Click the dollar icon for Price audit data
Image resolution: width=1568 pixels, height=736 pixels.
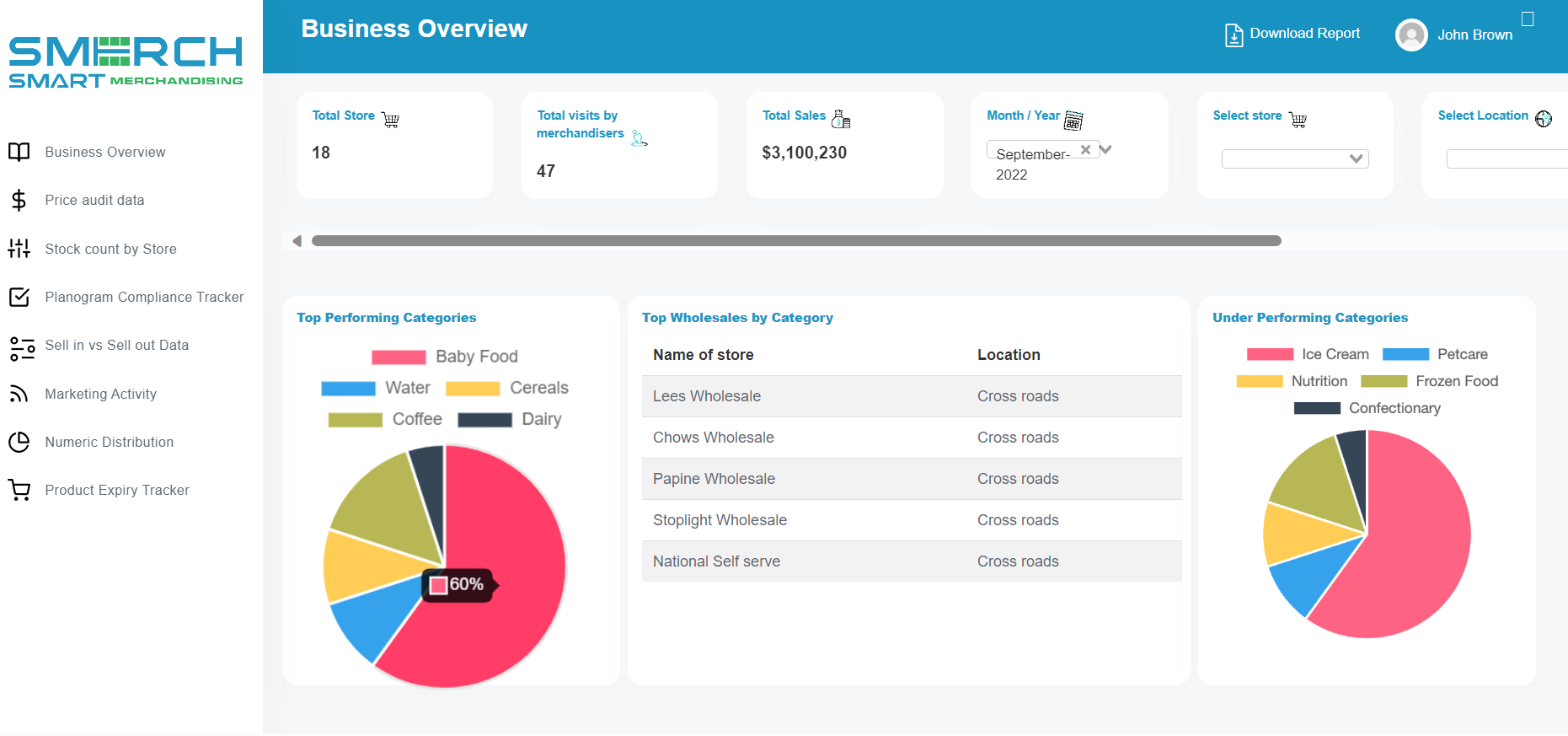coord(19,201)
